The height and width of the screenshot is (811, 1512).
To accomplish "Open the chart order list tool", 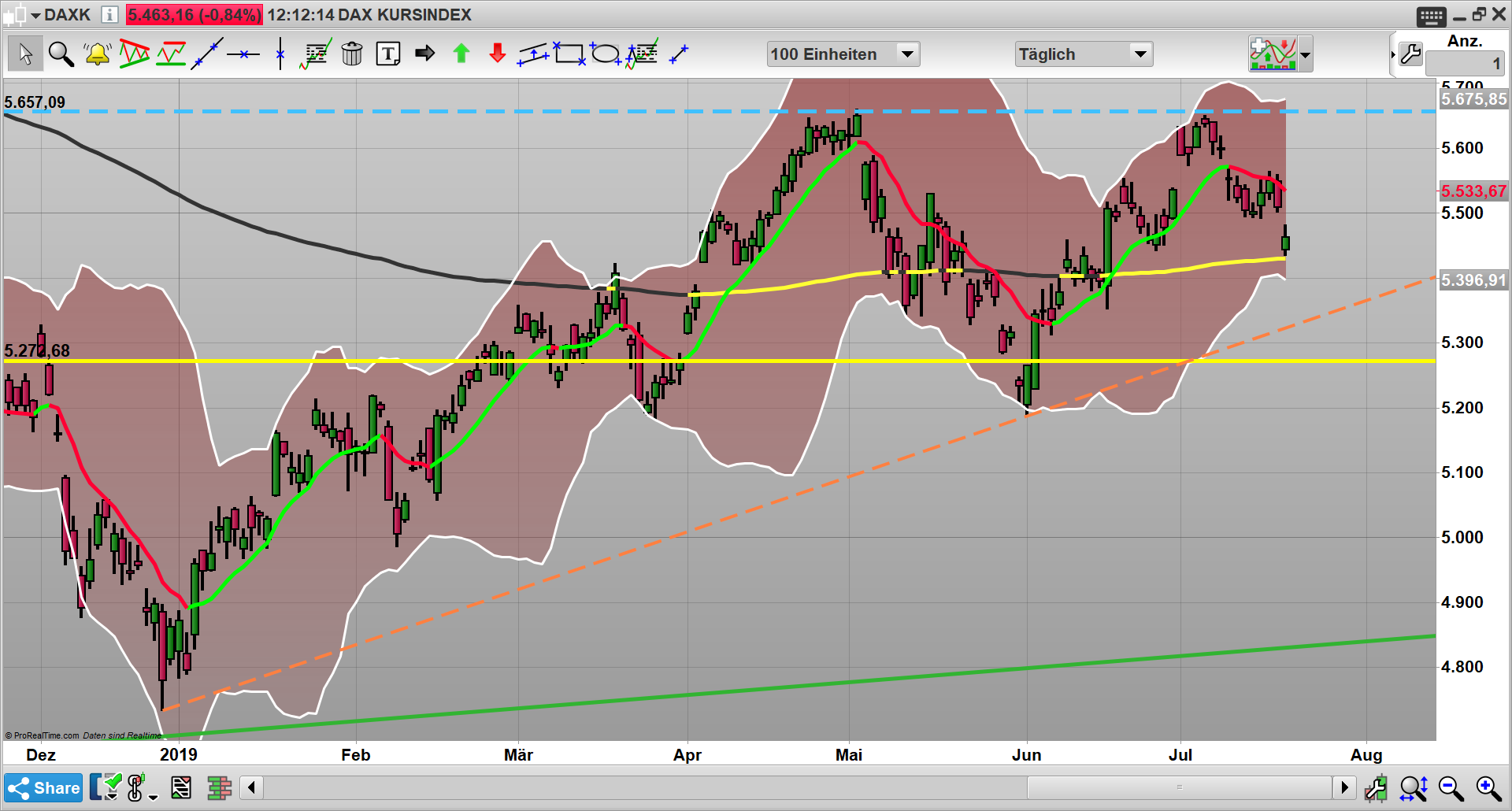I will tap(316, 54).
